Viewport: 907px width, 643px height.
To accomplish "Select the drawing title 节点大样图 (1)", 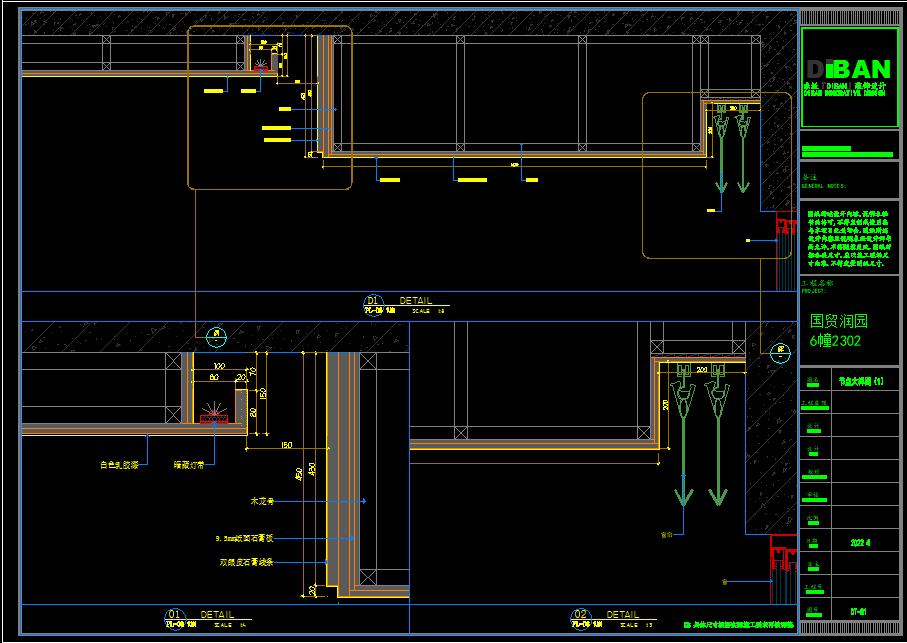I will click(x=861, y=381).
